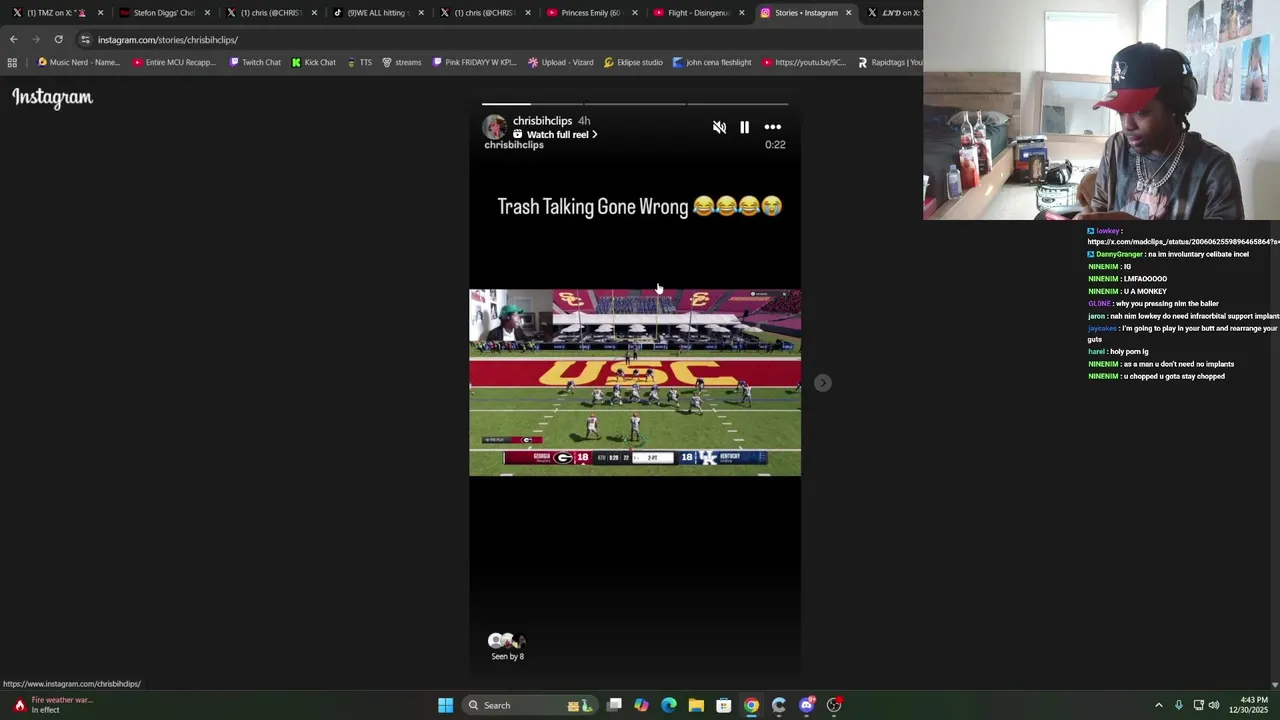
Task: Close the TMZ on X tab
Action: pos(100,13)
